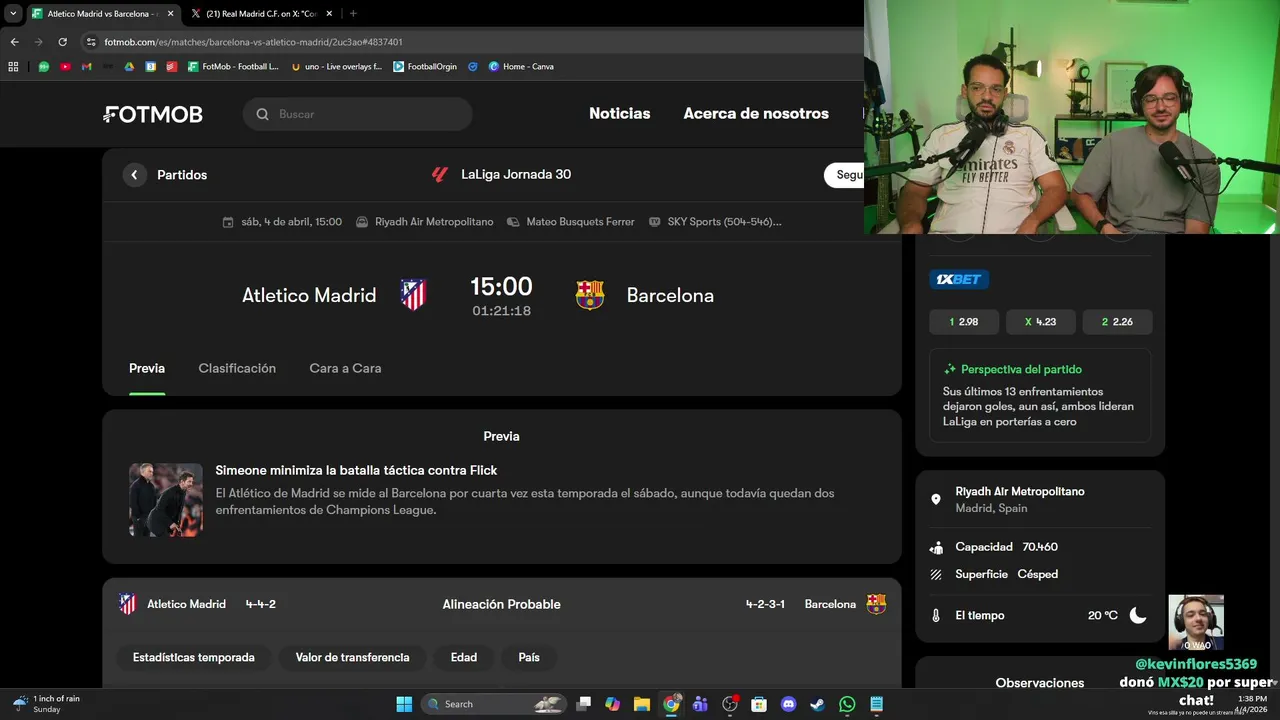Click the browser address bar URL
The height and width of the screenshot is (720, 1280).
point(254,42)
